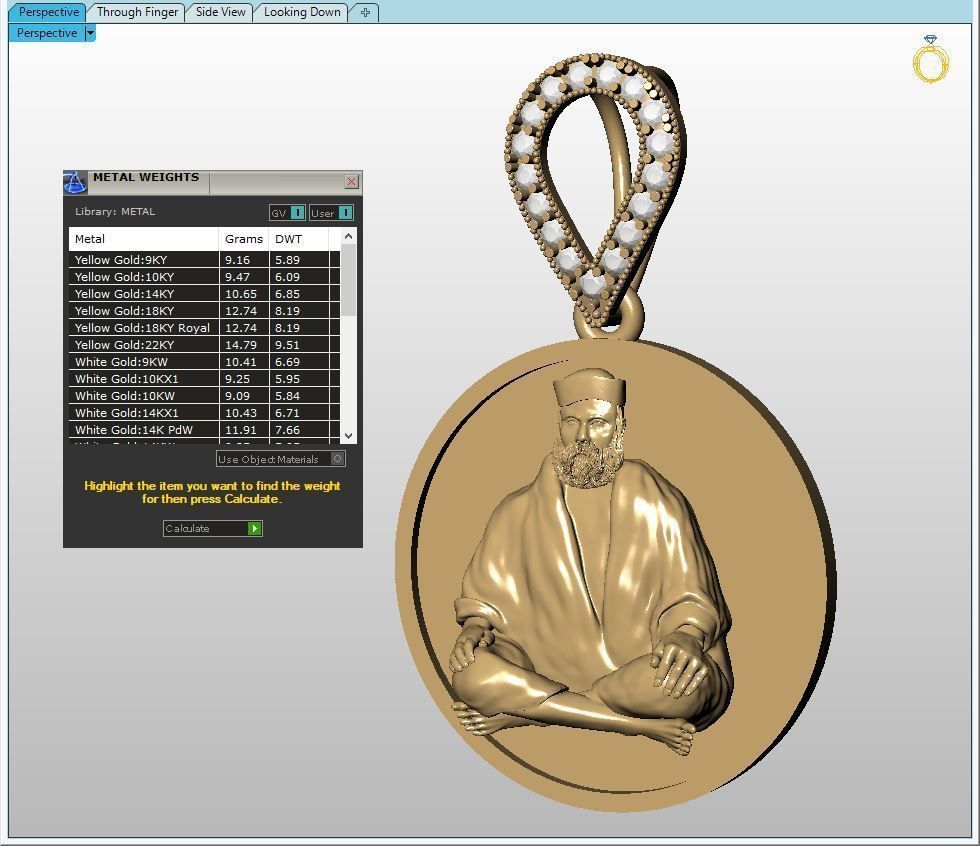The image size is (980, 846).
Task: Click scroll up arrow in metals list
Action: pyautogui.click(x=349, y=236)
